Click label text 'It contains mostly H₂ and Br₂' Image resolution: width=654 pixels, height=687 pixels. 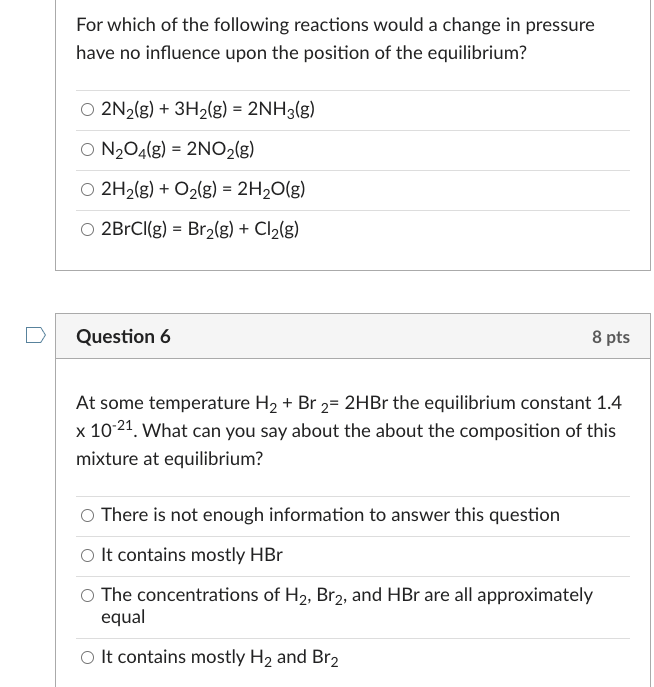click(x=220, y=658)
